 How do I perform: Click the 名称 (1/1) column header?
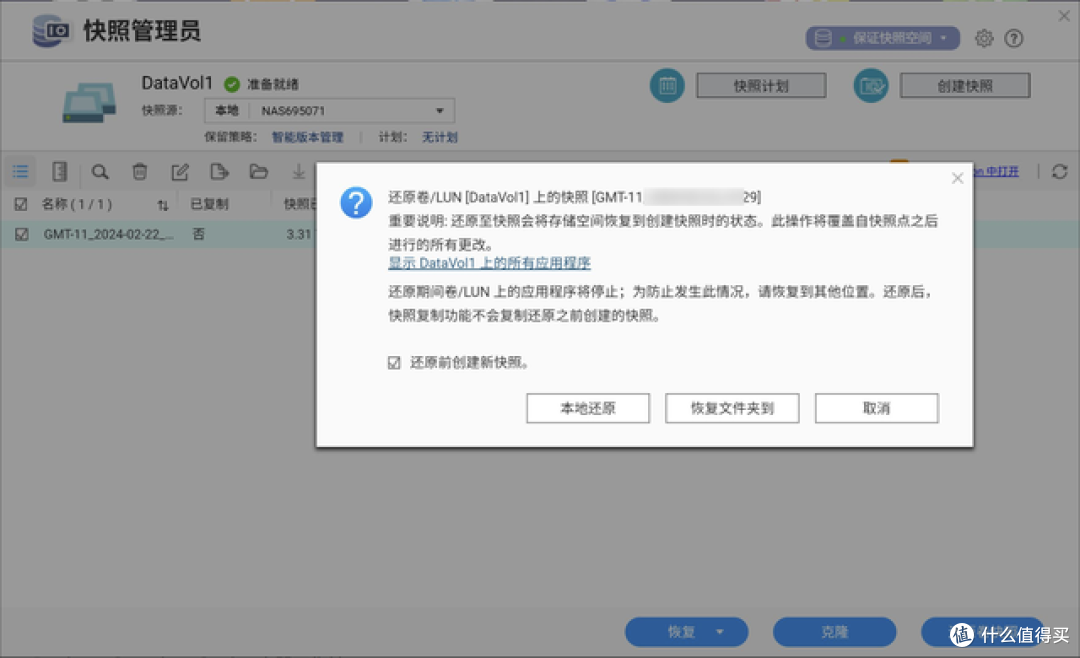(76, 204)
